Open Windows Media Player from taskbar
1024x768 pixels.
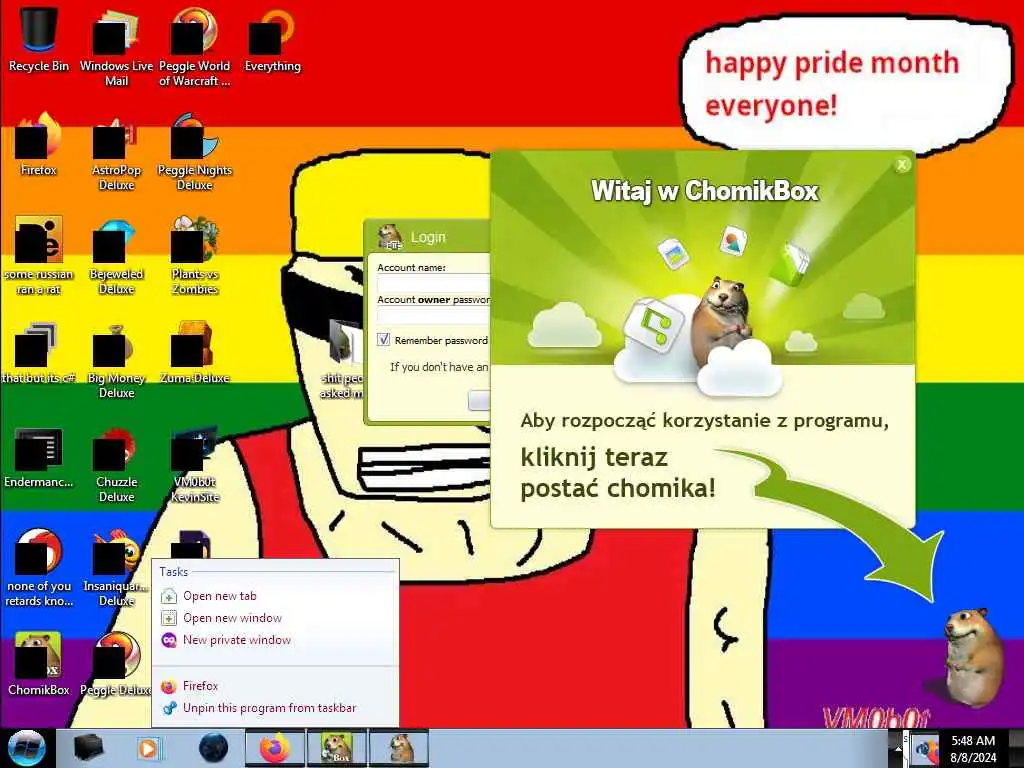[x=148, y=748]
